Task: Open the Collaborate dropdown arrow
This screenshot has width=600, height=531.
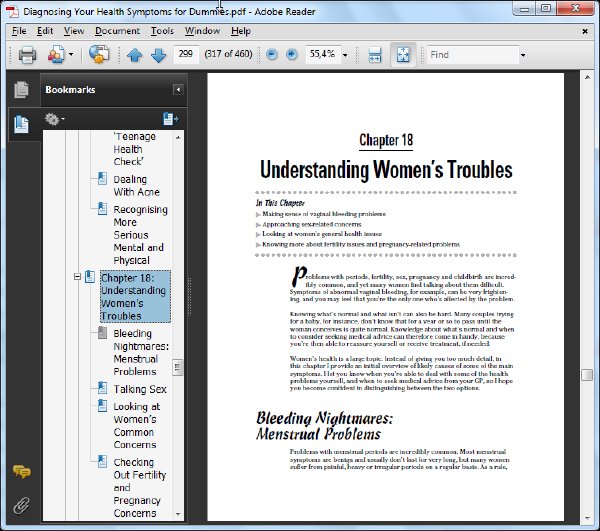Action: 71,55
